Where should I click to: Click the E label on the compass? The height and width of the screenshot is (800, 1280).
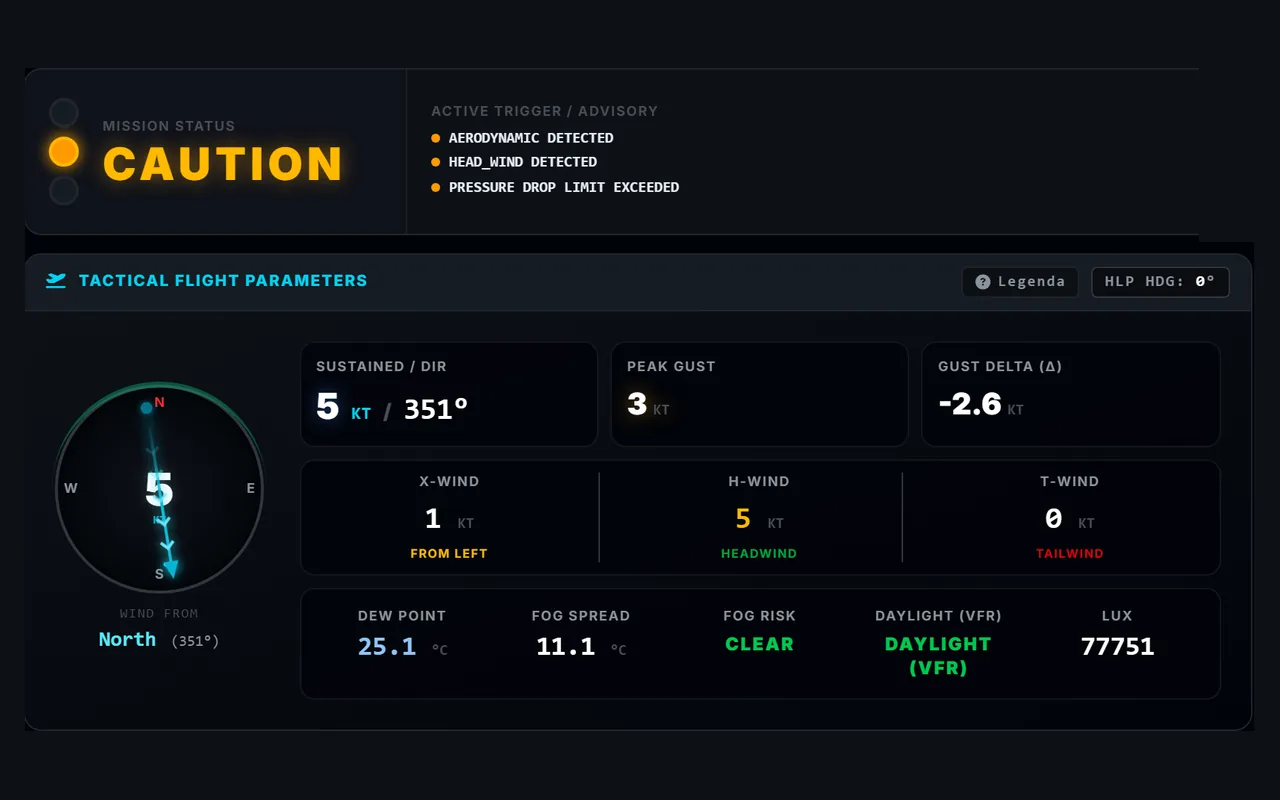coord(251,488)
